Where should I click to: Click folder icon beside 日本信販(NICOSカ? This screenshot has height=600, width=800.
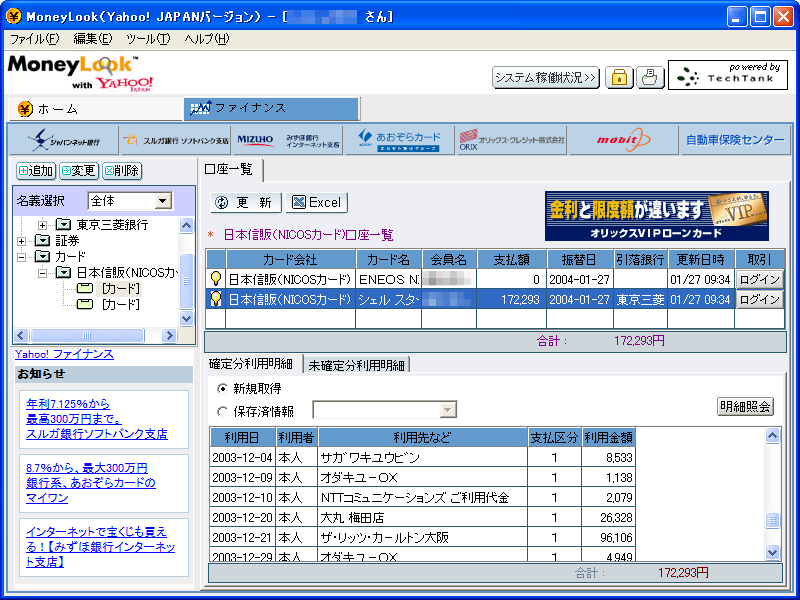63,272
